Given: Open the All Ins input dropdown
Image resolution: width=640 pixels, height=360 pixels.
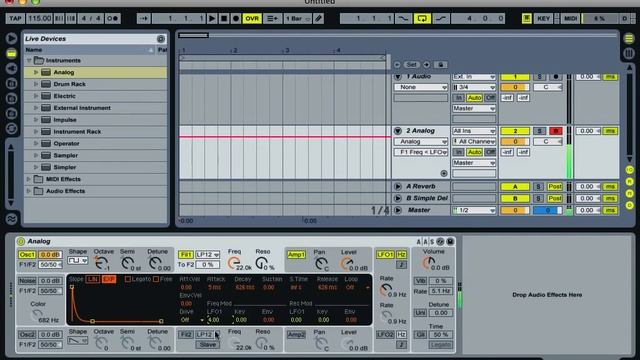Looking at the screenshot, I should click(x=474, y=131).
